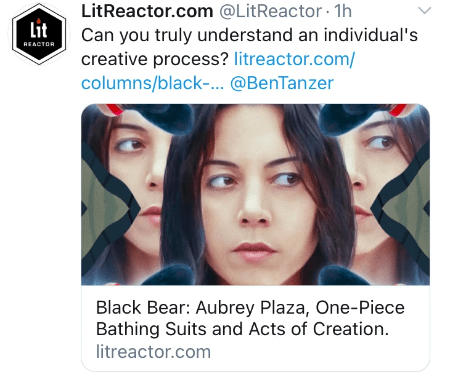Visit the @LitReactor handle
The height and width of the screenshot is (377, 450).
pyautogui.click(x=270, y=11)
